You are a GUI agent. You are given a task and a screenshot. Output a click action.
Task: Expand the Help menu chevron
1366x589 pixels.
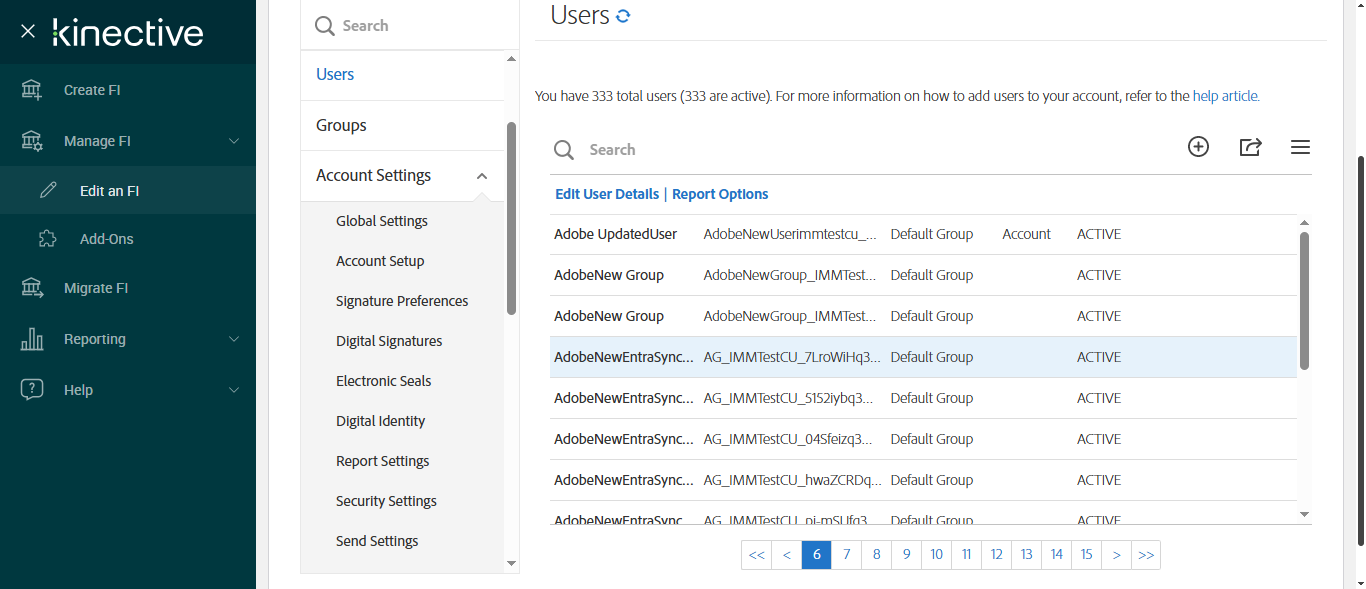234,390
